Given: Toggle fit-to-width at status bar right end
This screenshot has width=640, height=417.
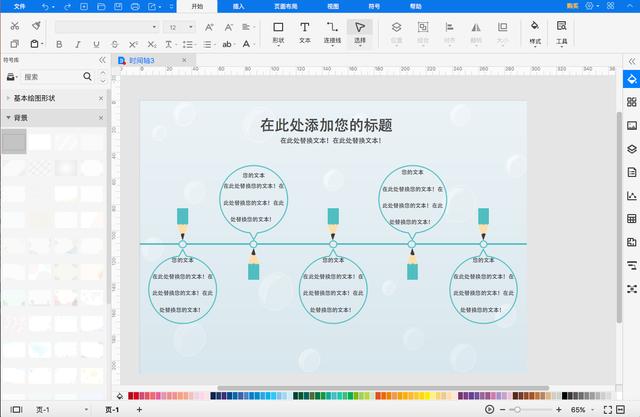Looking at the screenshot, I should [620, 409].
